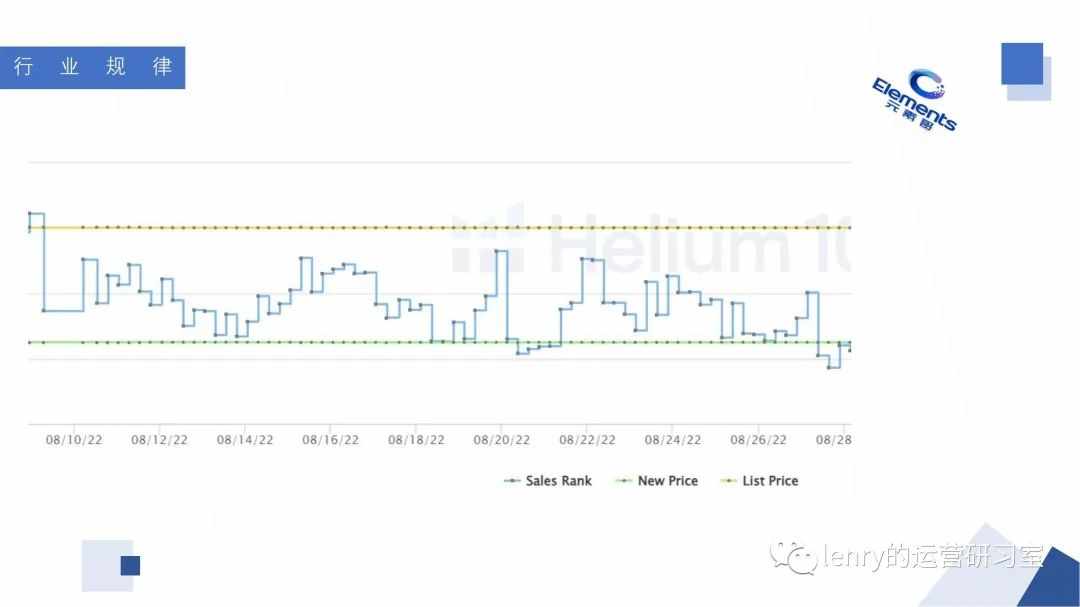The width and height of the screenshot is (1080, 607).
Task: Click the yellow List Price line
Action: [x=441, y=227]
